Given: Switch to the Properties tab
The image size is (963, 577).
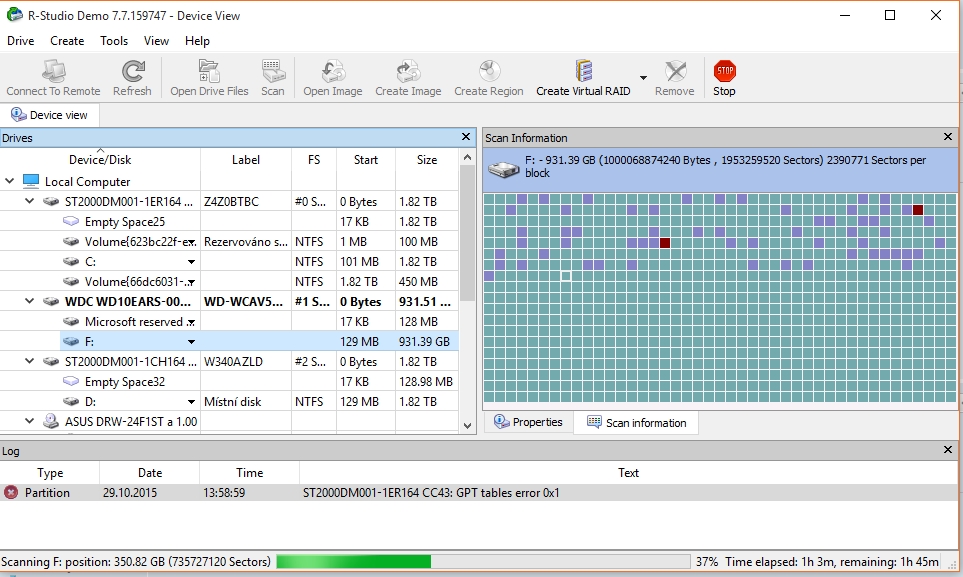Looking at the screenshot, I should [x=529, y=422].
